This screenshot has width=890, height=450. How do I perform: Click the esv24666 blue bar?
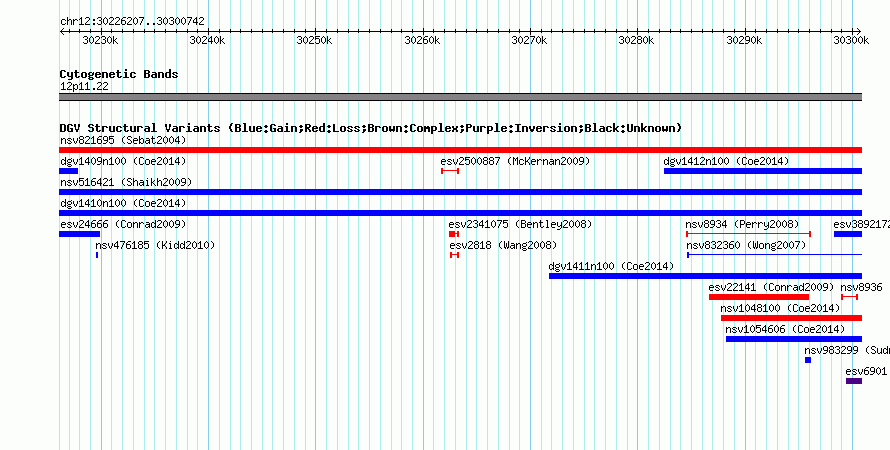[79, 234]
